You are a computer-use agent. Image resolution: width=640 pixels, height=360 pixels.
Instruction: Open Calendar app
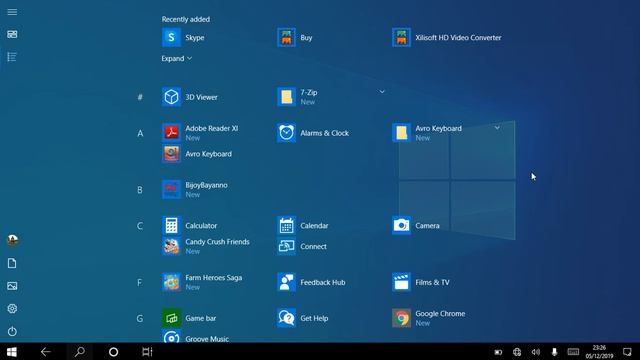coord(302,226)
